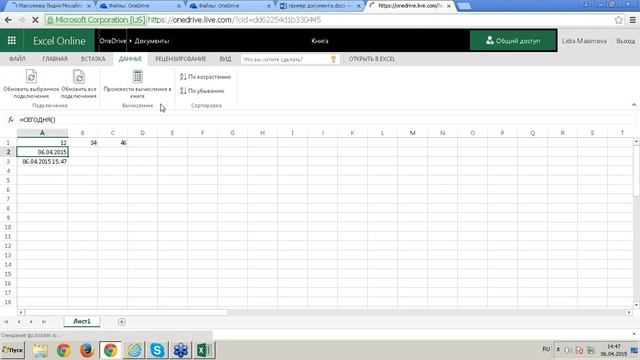The height and width of the screenshot is (360, 640).
Task: Open the ГЛАВНАЯ tab
Action: (x=55, y=59)
